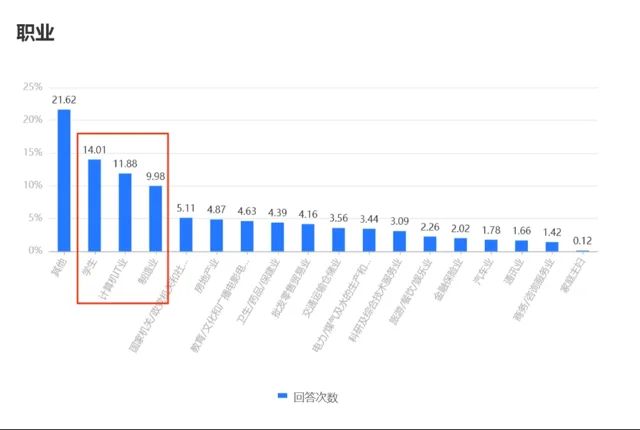Image resolution: width=640 pixels, height=430 pixels.
Task: Select the 4.16 data label
Action: pyautogui.click(x=308, y=215)
